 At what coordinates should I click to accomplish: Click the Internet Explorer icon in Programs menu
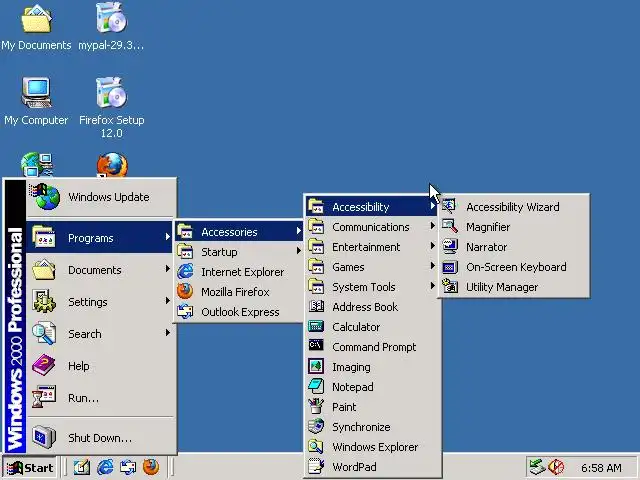[x=185, y=271]
